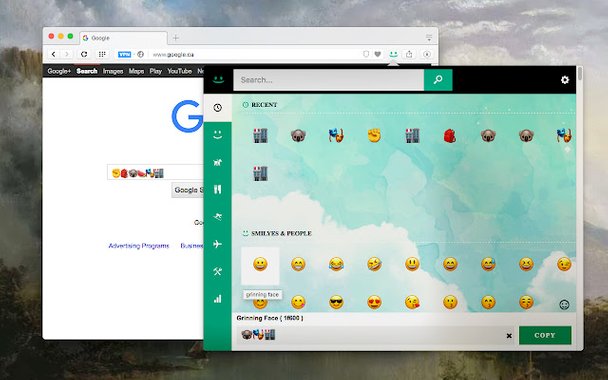Select the Smileys category in the sidebar
Screen dimensions: 608x380
coord(218,135)
